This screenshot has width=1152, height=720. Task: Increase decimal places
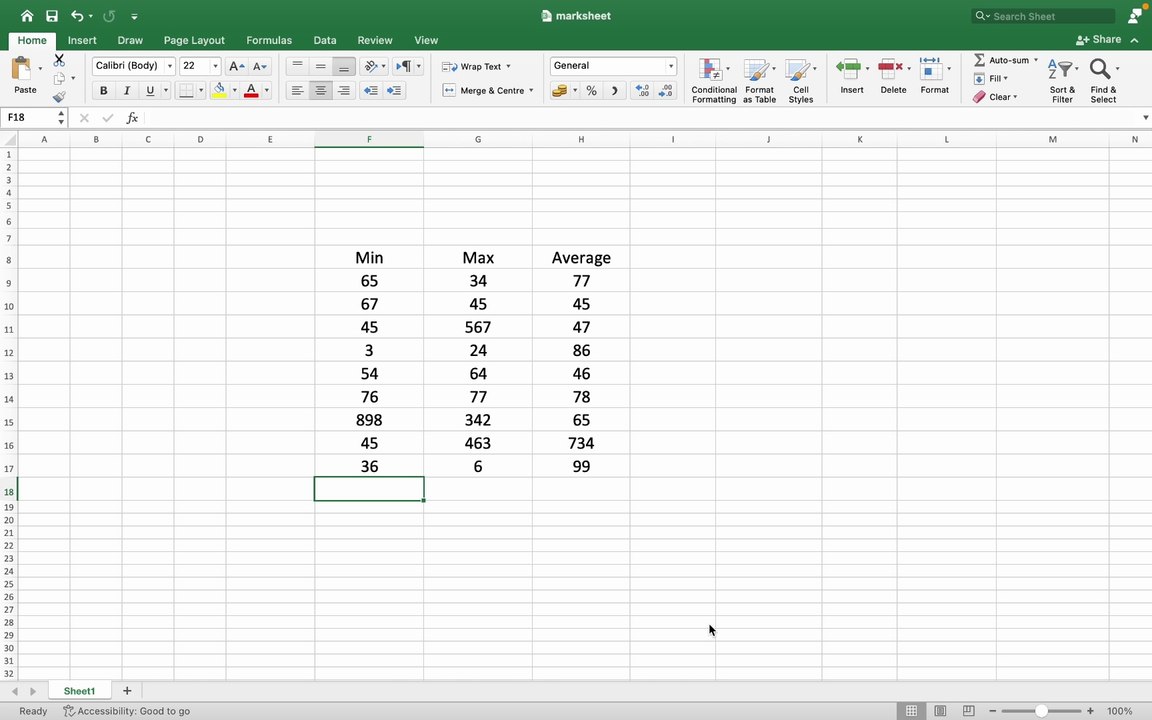643,90
